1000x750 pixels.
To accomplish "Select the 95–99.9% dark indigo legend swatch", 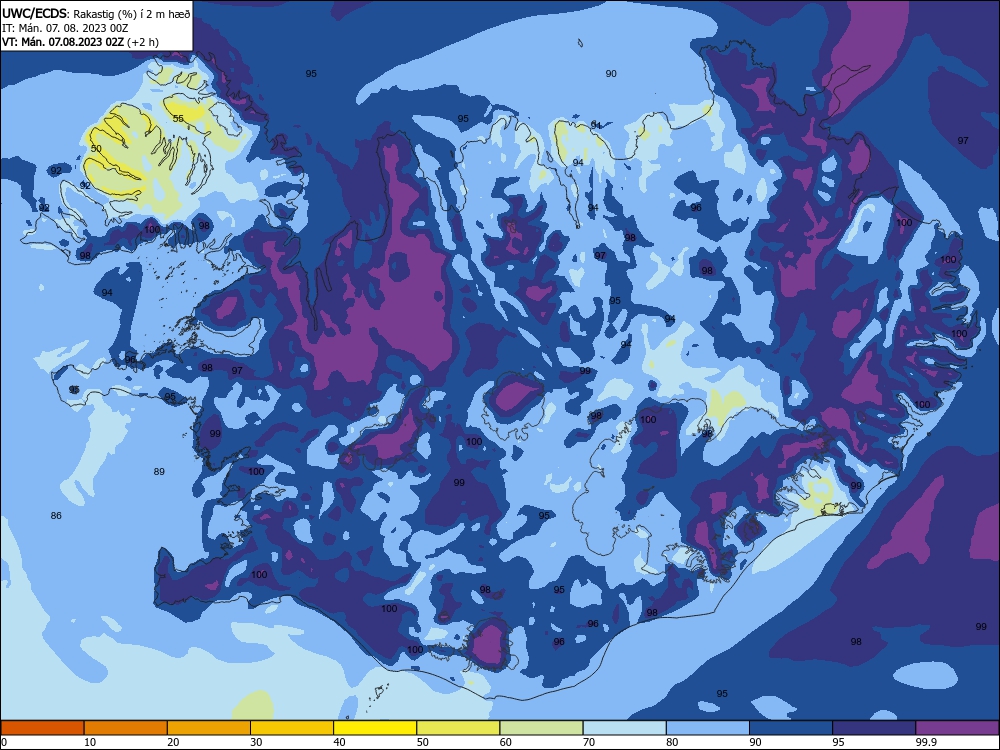I will coord(874,728).
